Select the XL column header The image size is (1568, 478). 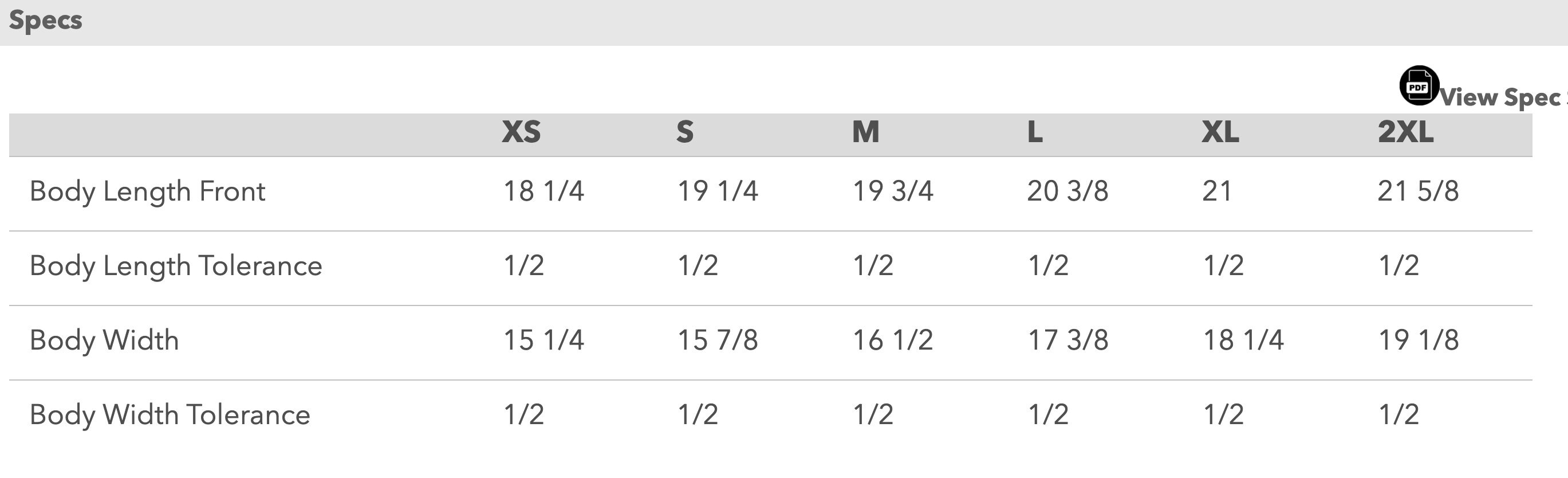[x=1220, y=132]
